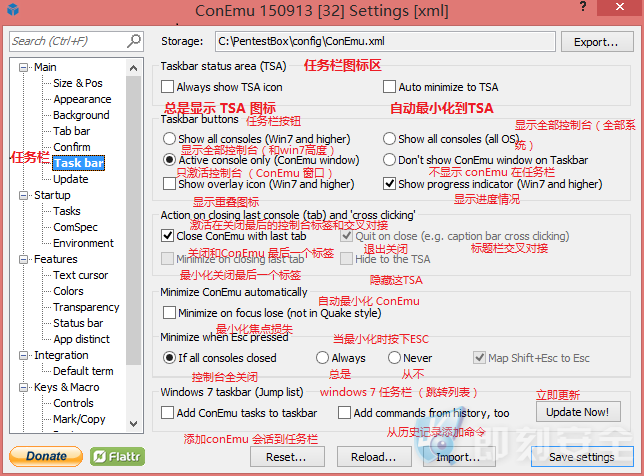Click settings tree scroll up arrow
Viewport: 644px width, 476px height.
tap(133, 68)
